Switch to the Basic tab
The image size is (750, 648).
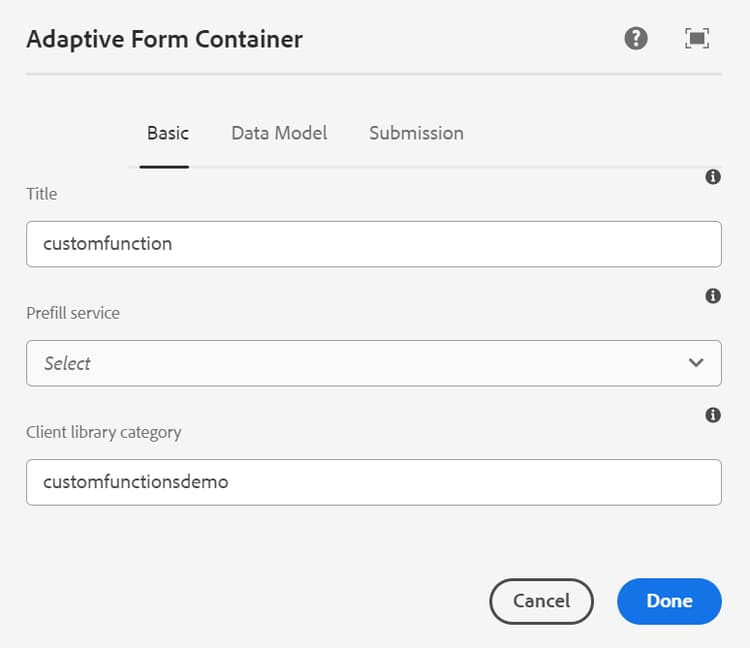[167, 133]
